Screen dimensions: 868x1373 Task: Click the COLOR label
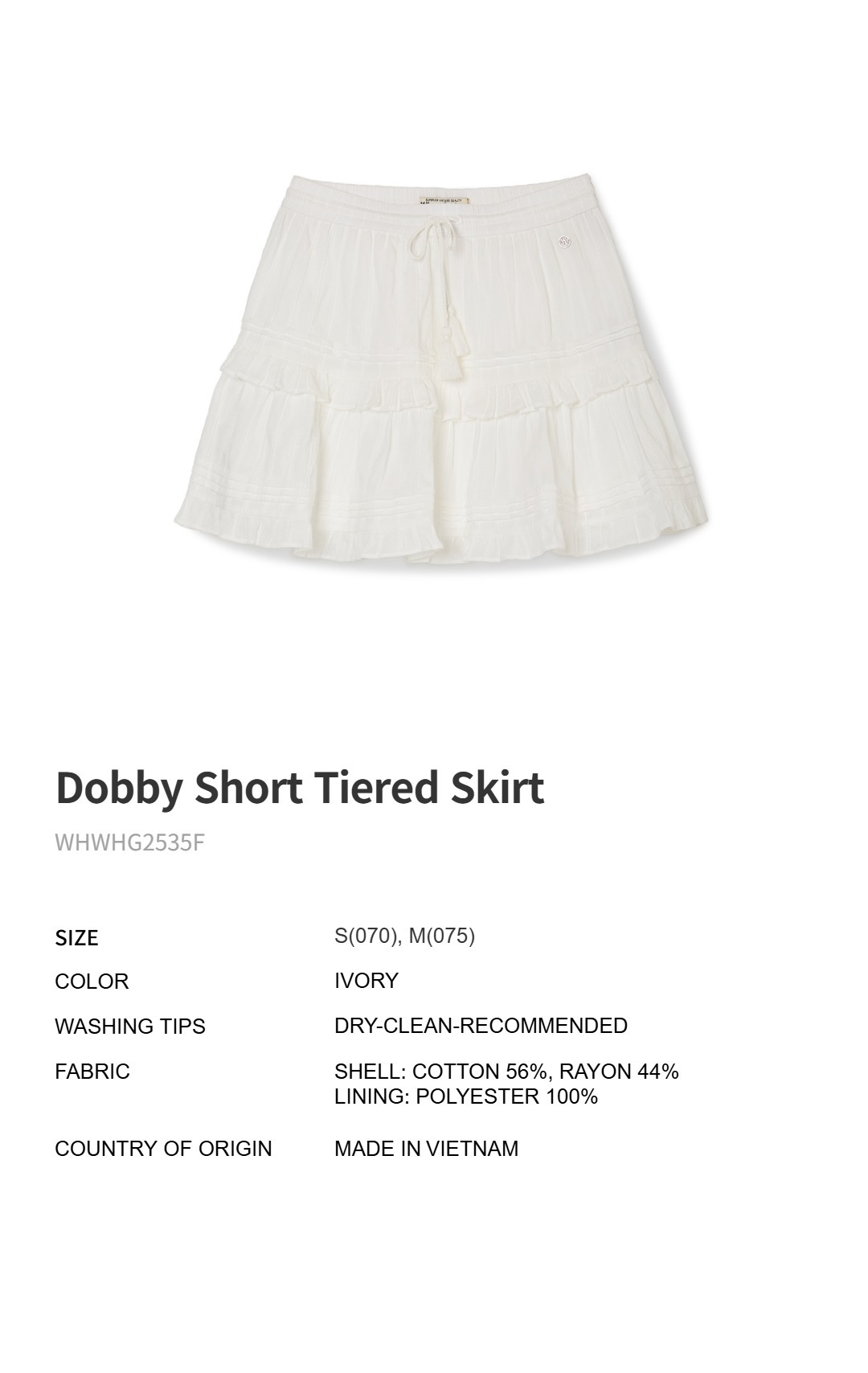(x=92, y=982)
